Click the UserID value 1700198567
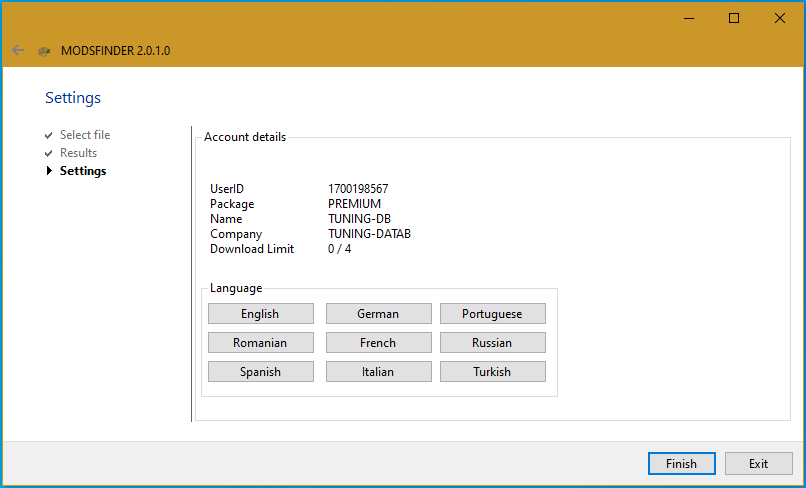806x488 pixels. pos(358,189)
